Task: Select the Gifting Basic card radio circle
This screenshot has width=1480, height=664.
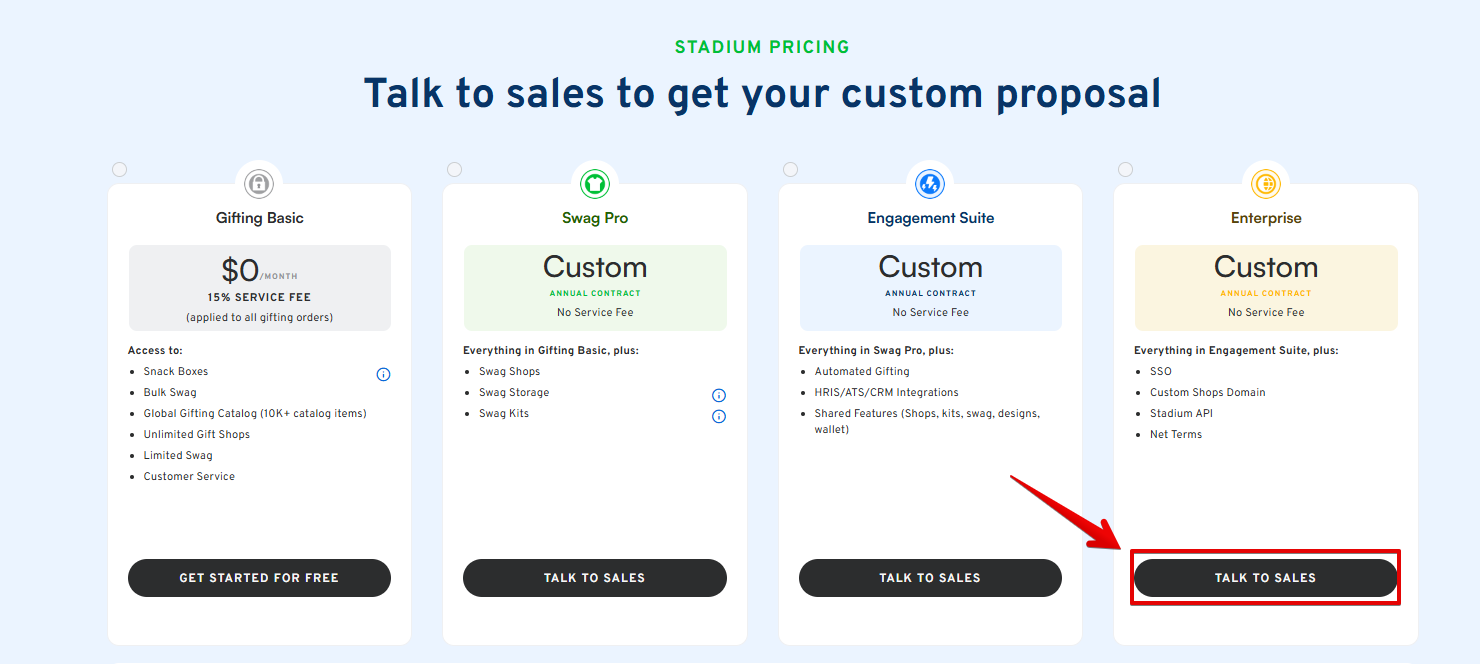Action: pyautogui.click(x=119, y=169)
